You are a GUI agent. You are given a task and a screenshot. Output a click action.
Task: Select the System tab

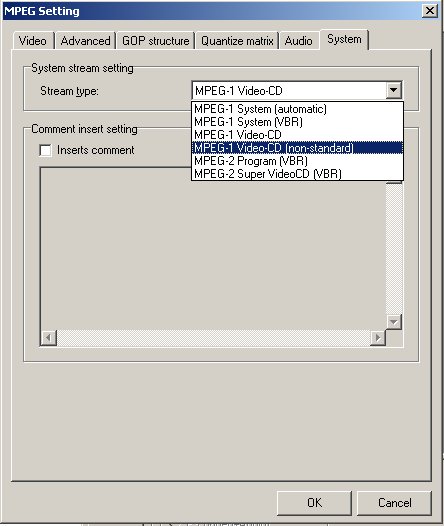tap(344, 40)
